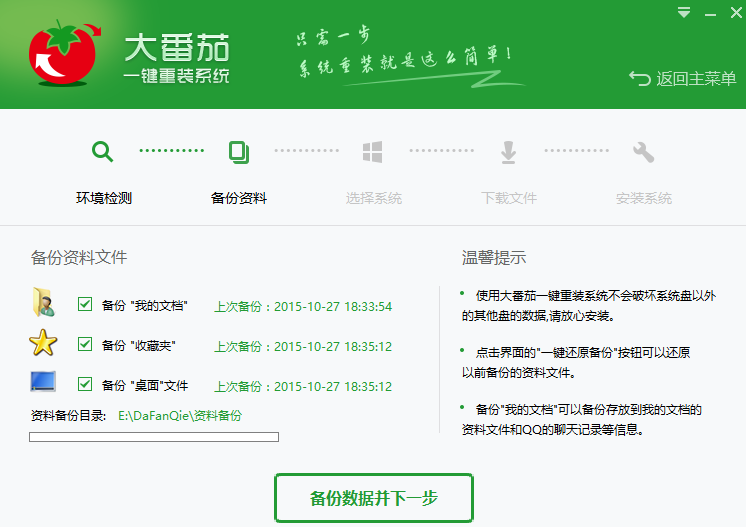Return to main menu via 返回主菜单
Screen dimensions: 746x527
tap(682, 79)
